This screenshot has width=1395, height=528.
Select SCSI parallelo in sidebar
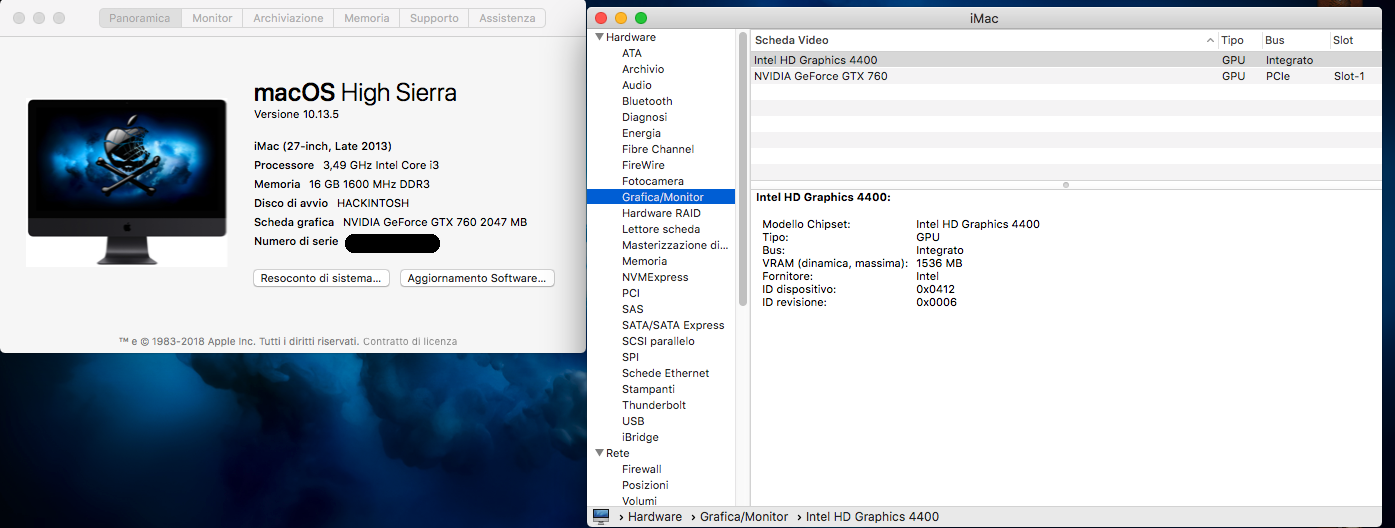coord(658,341)
